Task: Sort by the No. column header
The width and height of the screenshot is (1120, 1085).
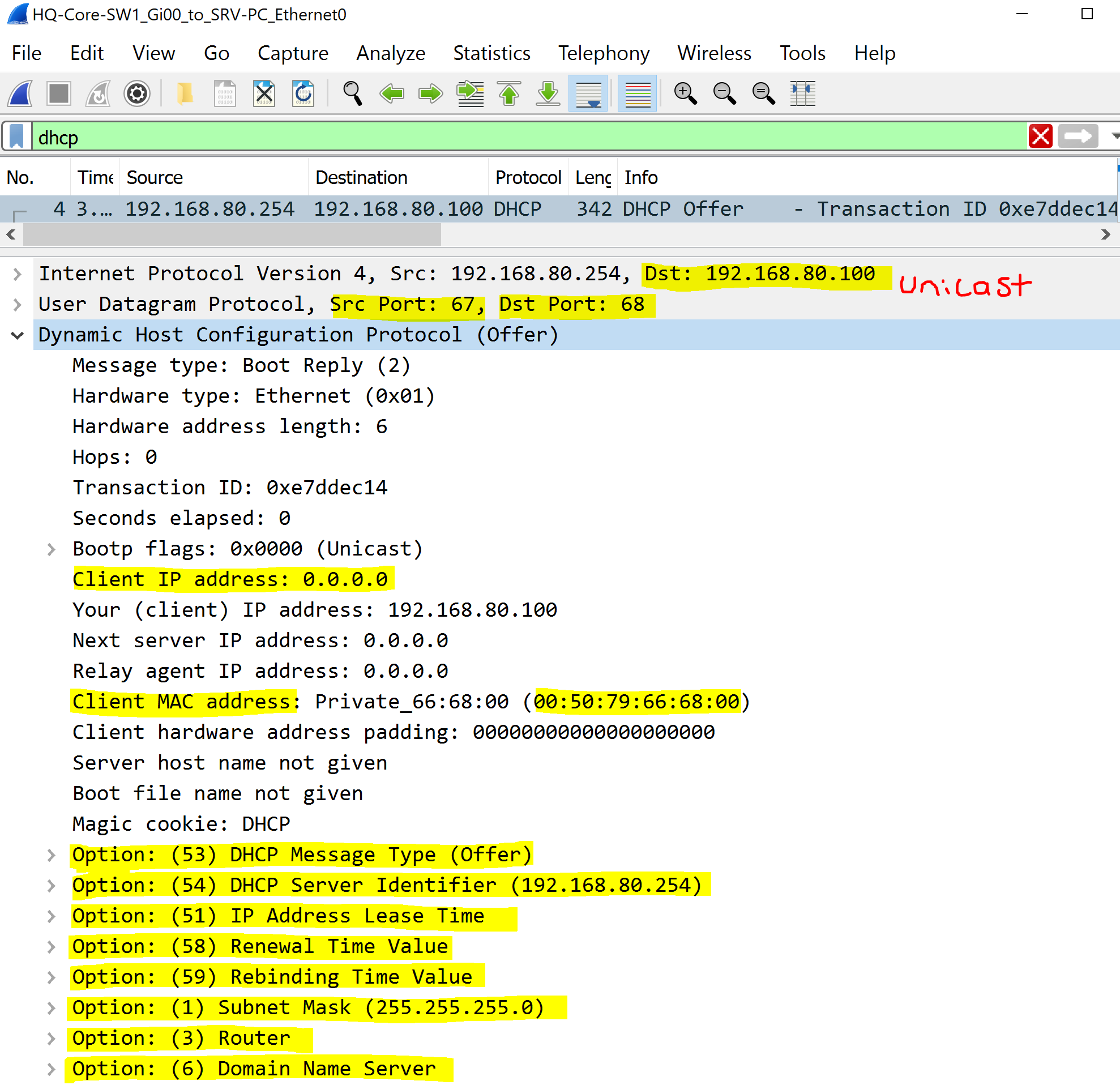Action: tap(36, 177)
